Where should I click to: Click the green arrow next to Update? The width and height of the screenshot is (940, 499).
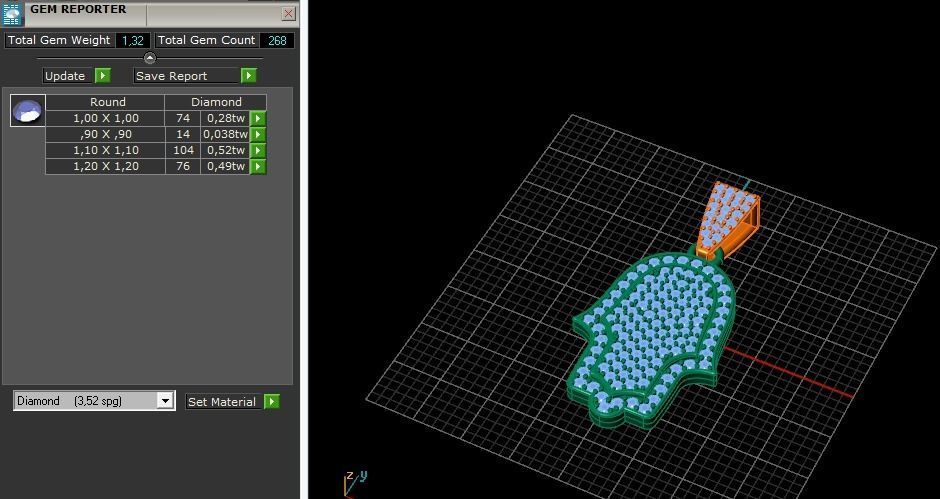(103, 76)
